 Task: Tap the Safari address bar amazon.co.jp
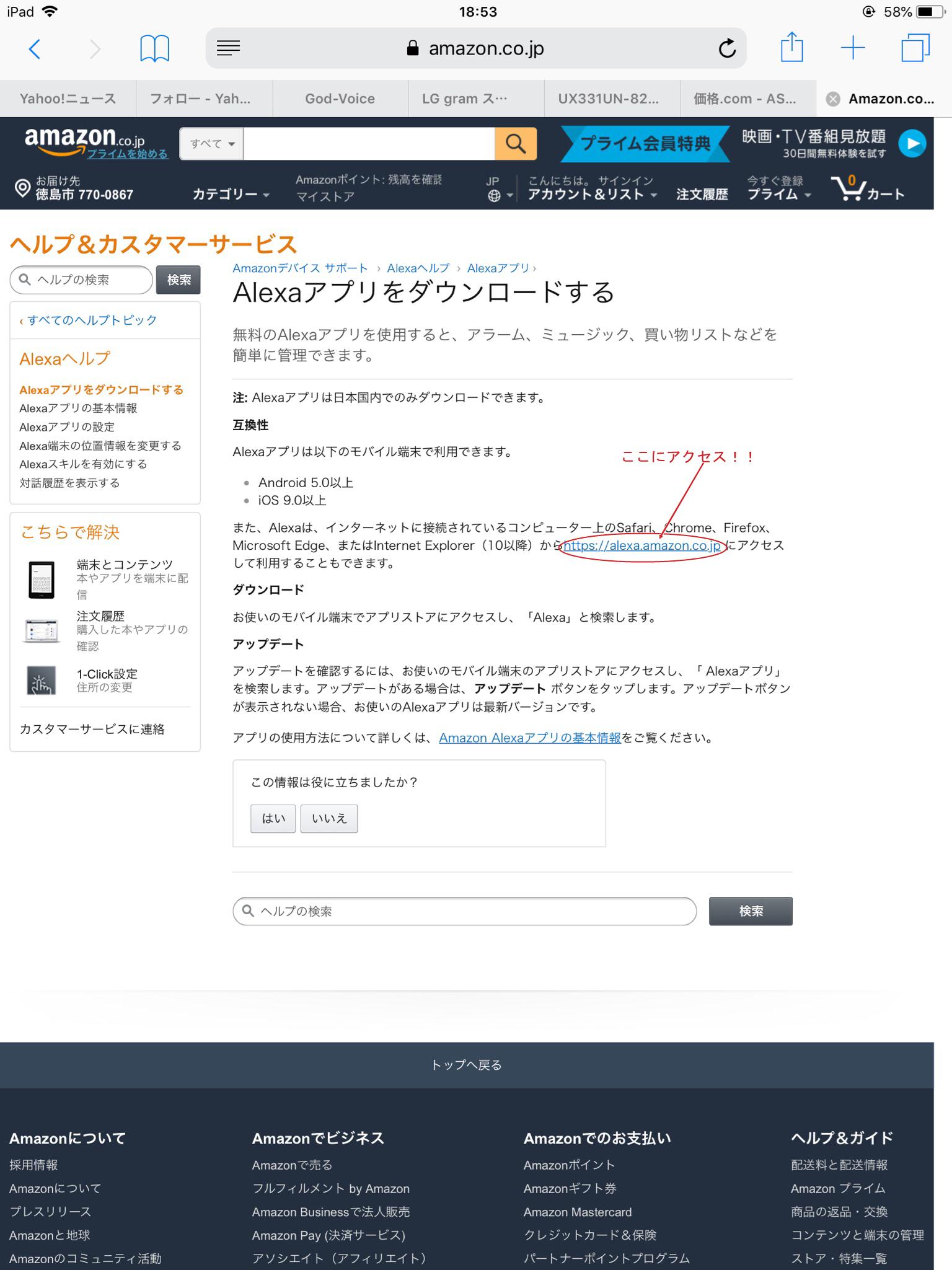(x=476, y=48)
